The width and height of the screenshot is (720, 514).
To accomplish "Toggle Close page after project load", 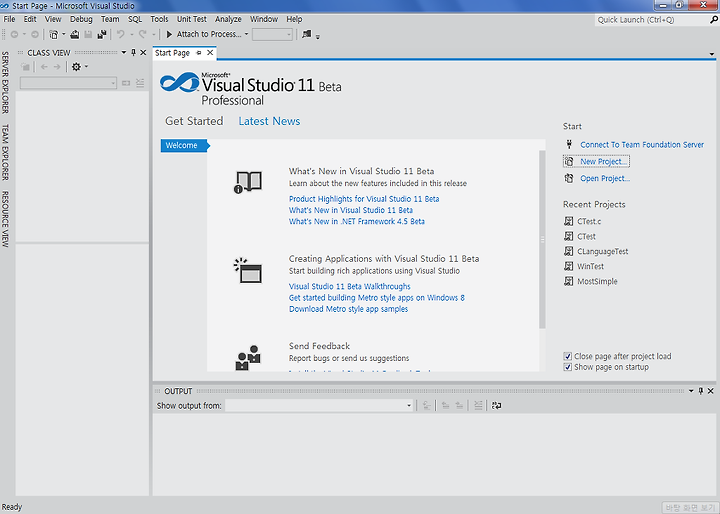I will click(x=568, y=356).
